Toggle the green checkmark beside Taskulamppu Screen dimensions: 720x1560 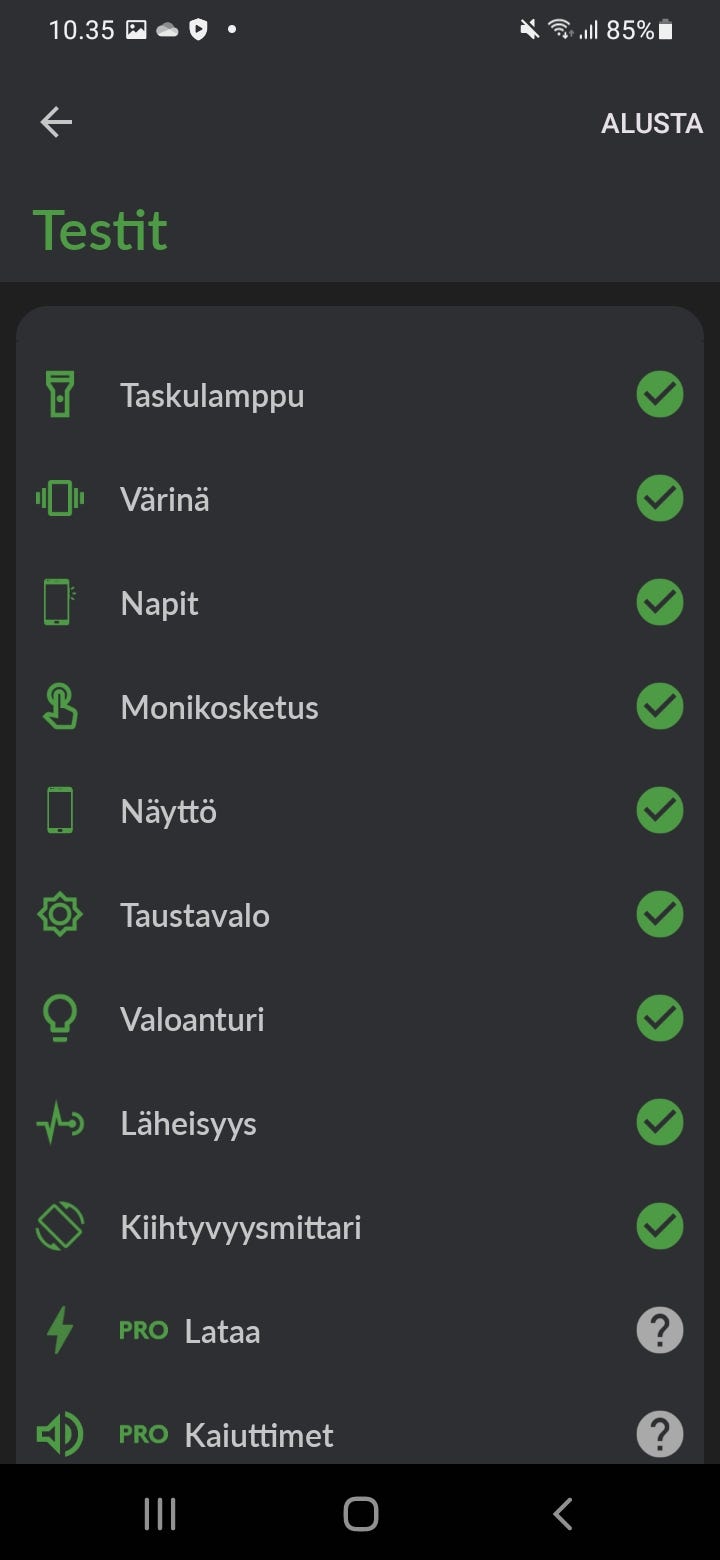(x=659, y=393)
